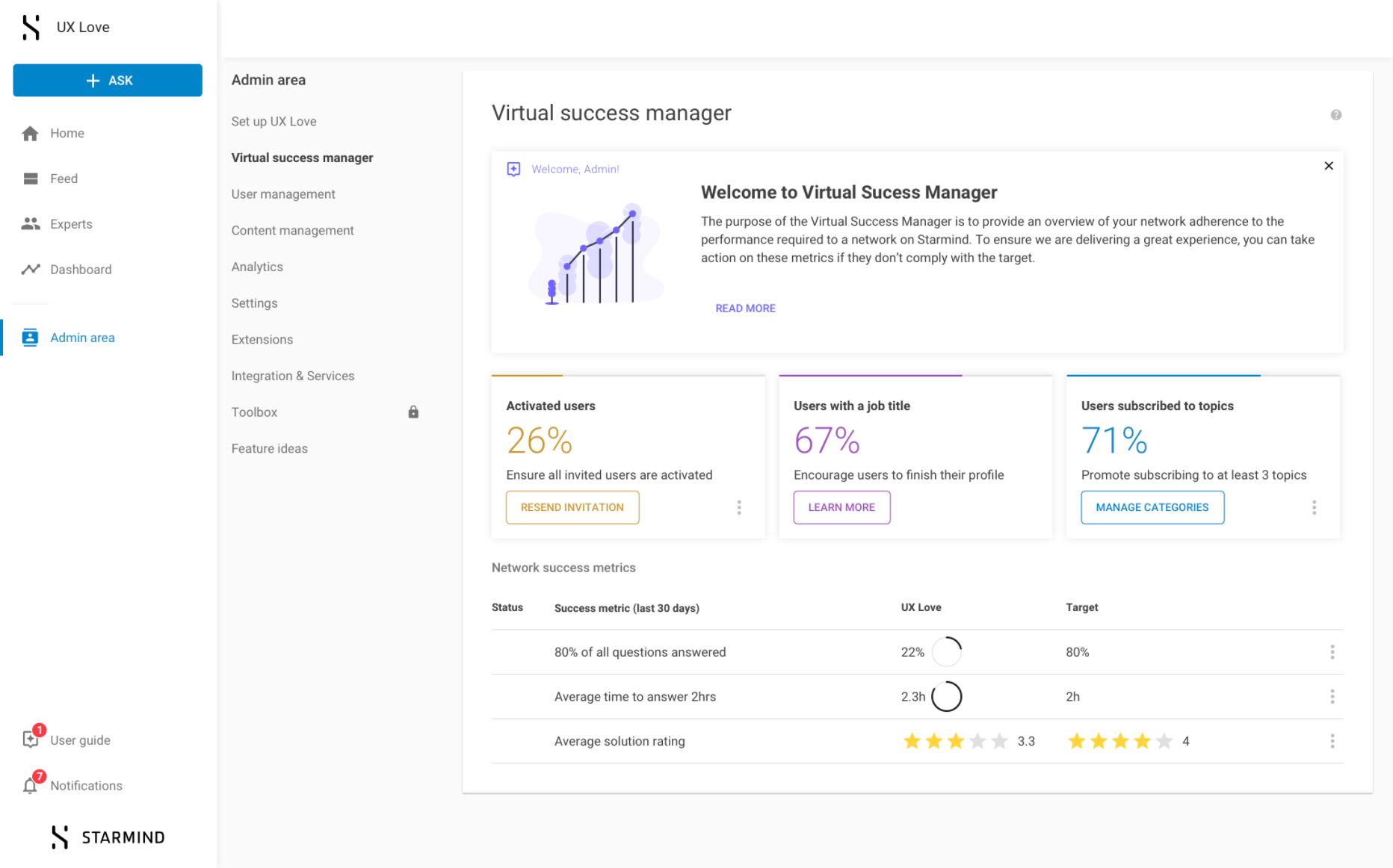
Task: Open Integration & Services section
Action: (x=293, y=376)
